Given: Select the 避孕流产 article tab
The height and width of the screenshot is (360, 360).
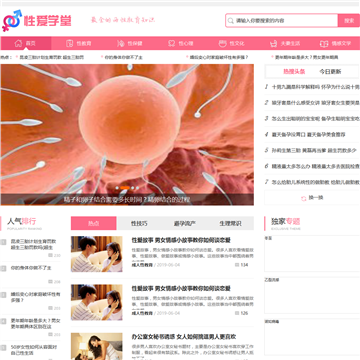Looking at the screenshot, I should click(185, 223).
